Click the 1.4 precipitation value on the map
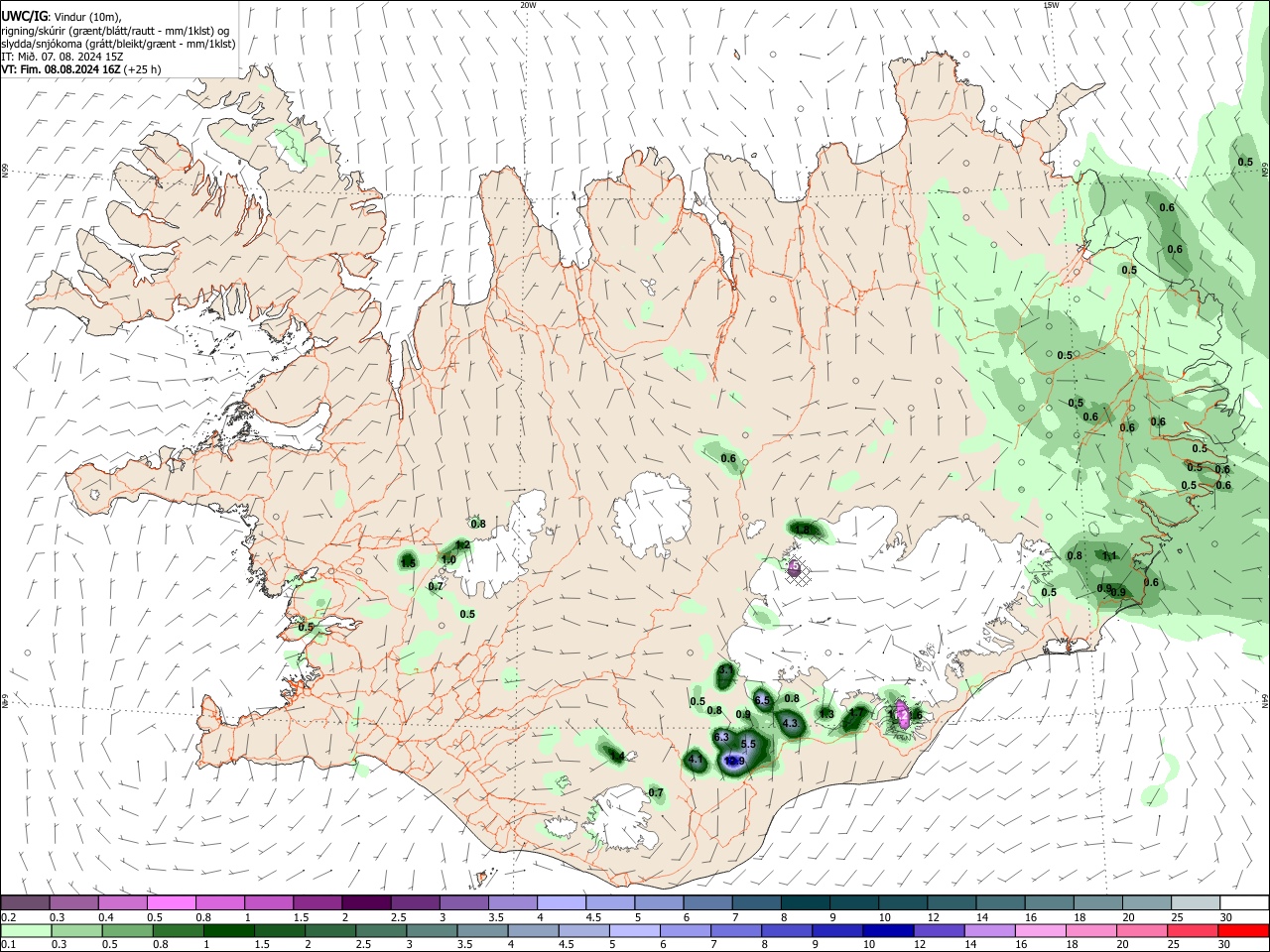Image resolution: width=1270 pixels, height=952 pixels. [616, 757]
